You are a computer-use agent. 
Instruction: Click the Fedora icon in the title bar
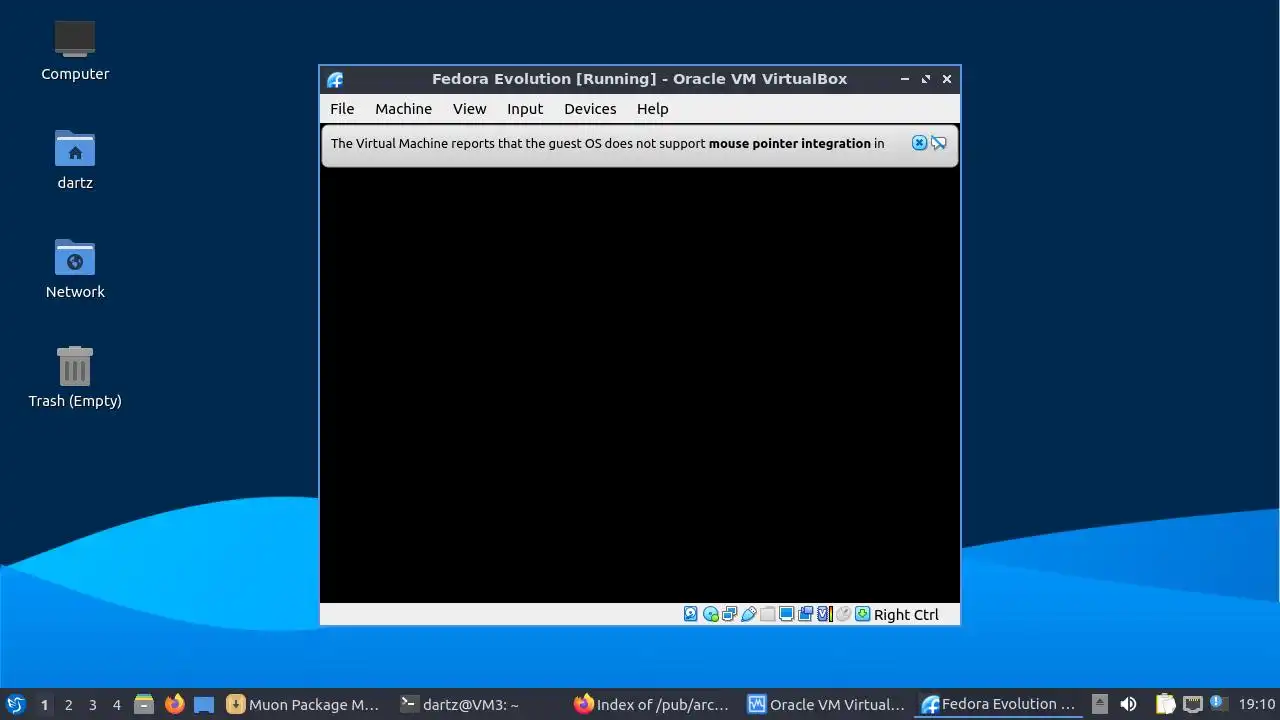[x=335, y=79]
